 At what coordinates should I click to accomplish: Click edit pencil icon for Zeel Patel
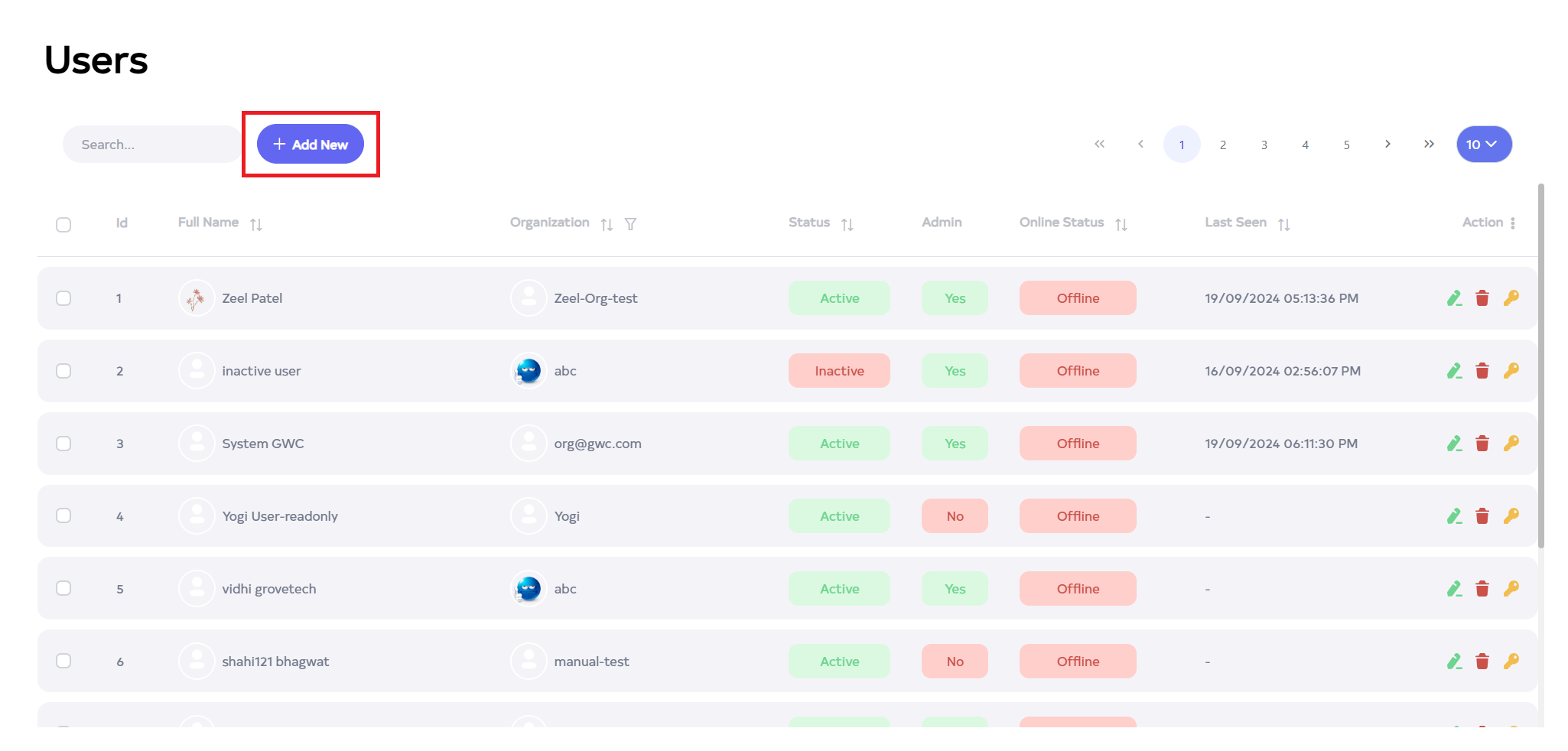[x=1454, y=298]
